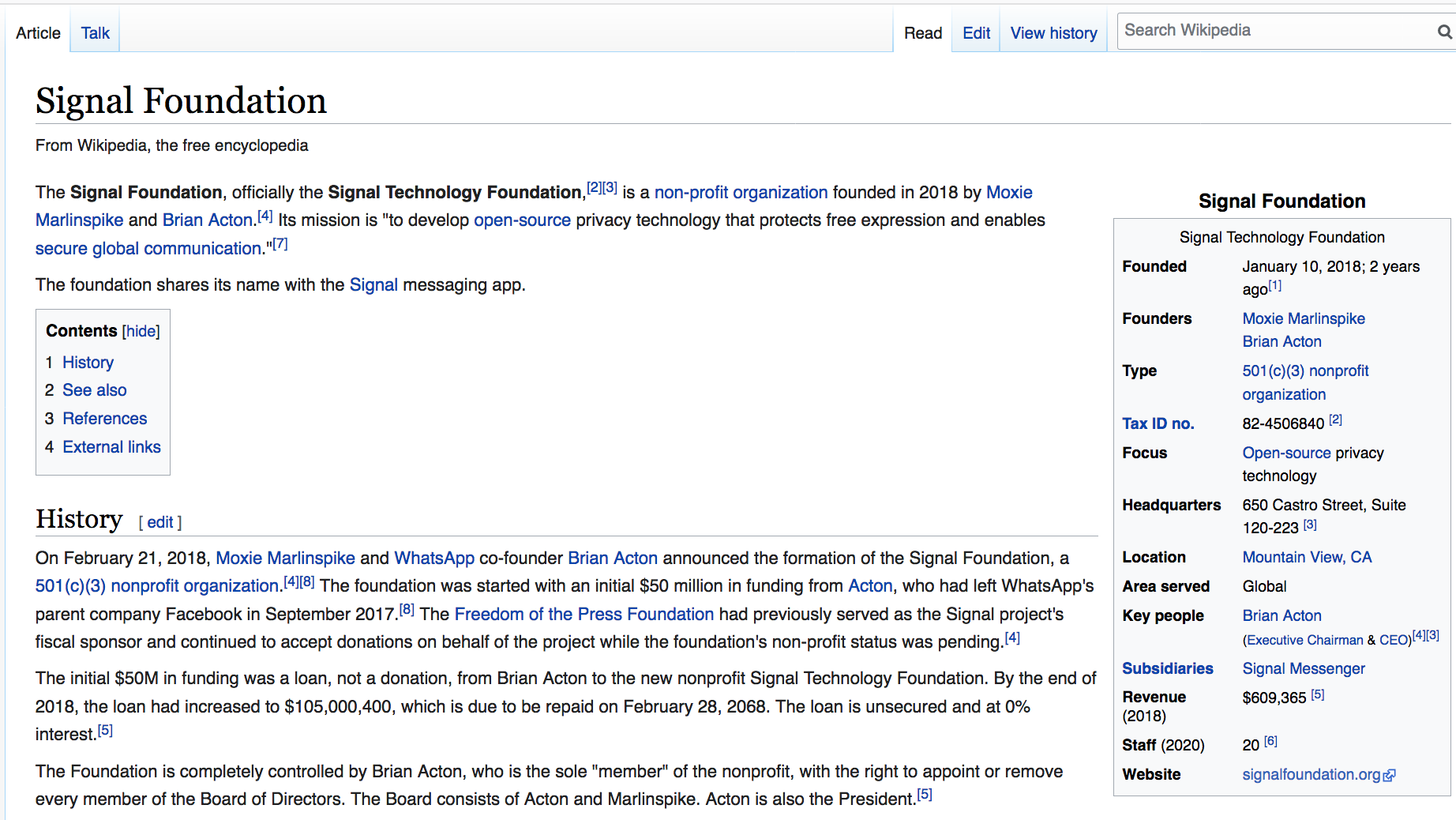
Task: Open Brian Acton under Key people
Action: click(x=1282, y=616)
